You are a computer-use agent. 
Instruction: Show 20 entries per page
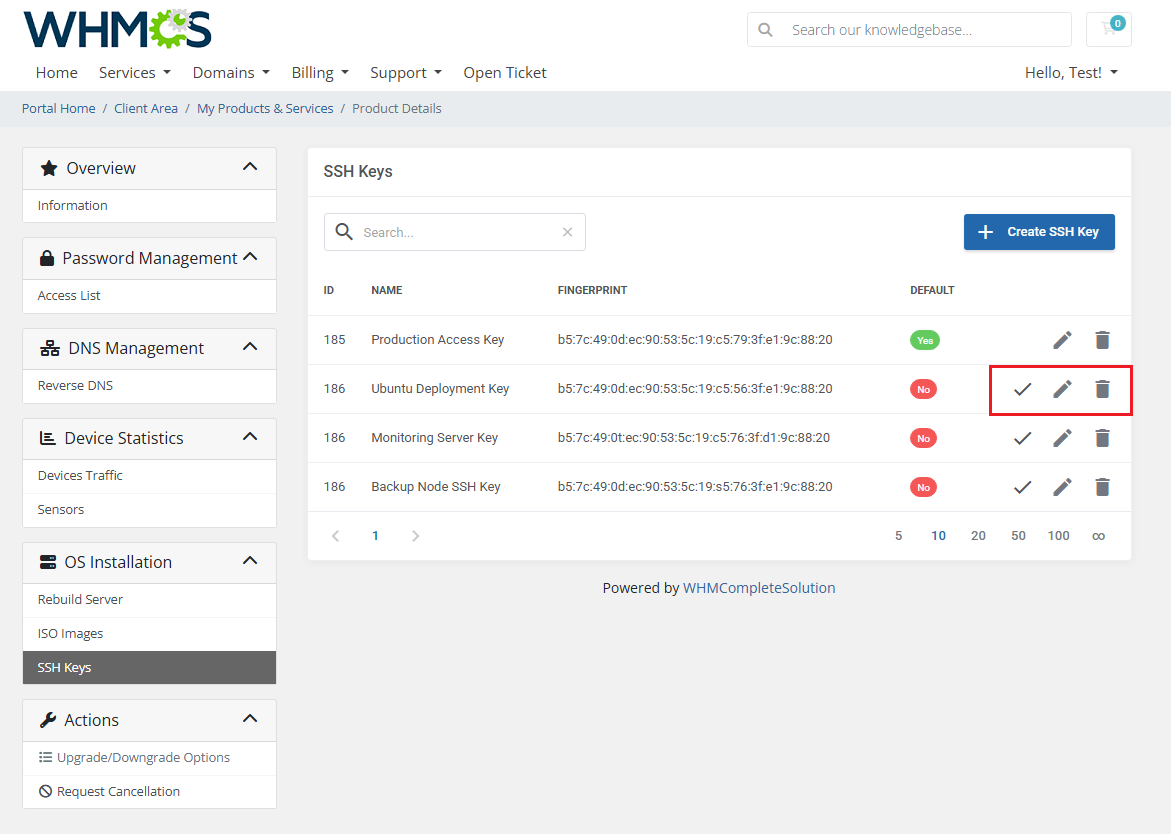click(978, 536)
